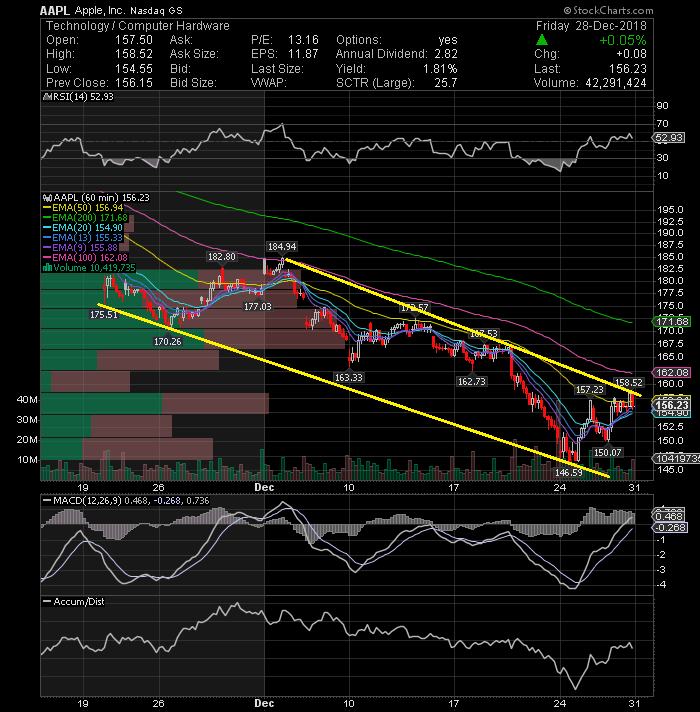This screenshot has width=700, height=712.
Task: Click the EMA(13) 155.33 legend entry
Action: coord(87,237)
